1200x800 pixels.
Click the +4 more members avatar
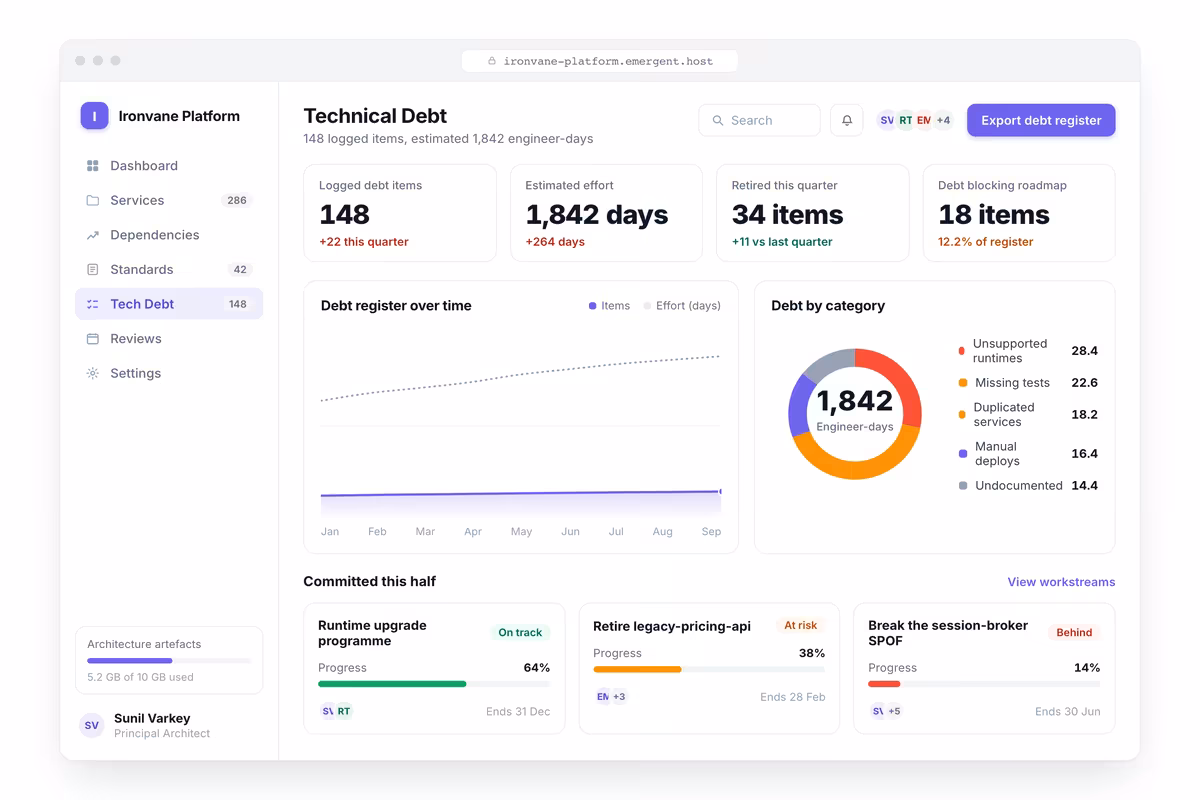pyautogui.click(x=943, y=120)
